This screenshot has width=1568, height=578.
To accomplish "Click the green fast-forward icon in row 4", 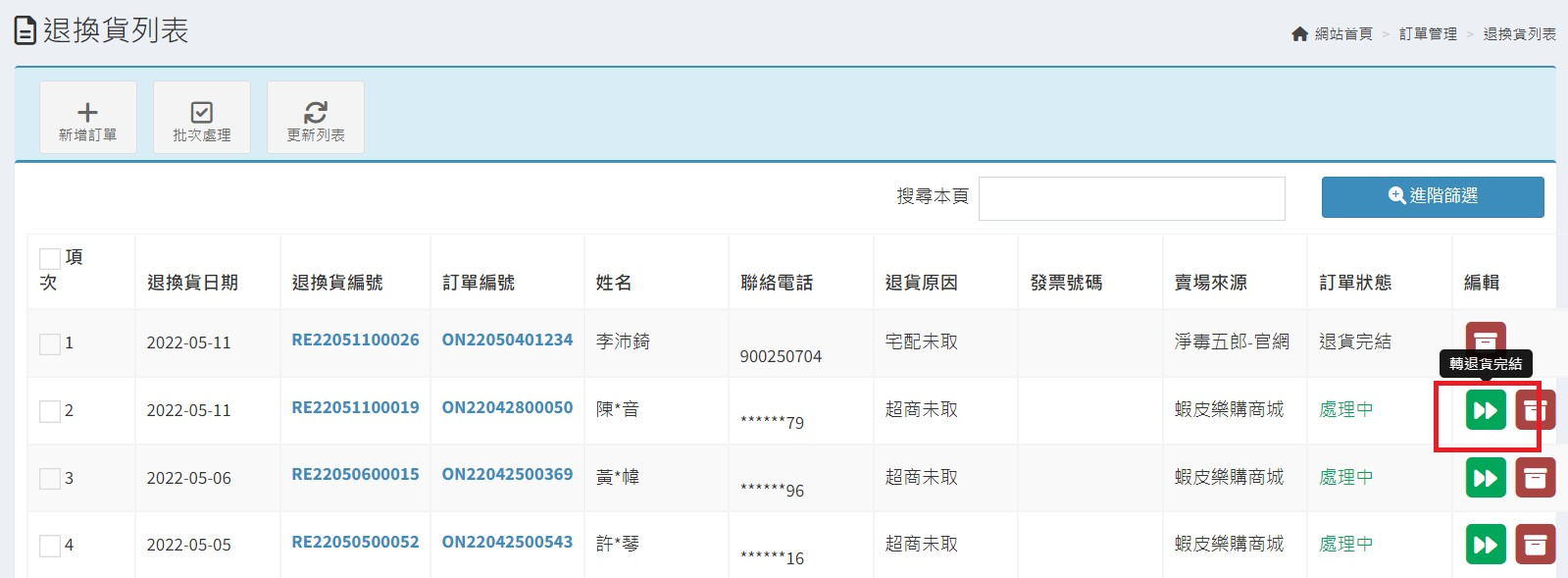I will coord(1485,544).
